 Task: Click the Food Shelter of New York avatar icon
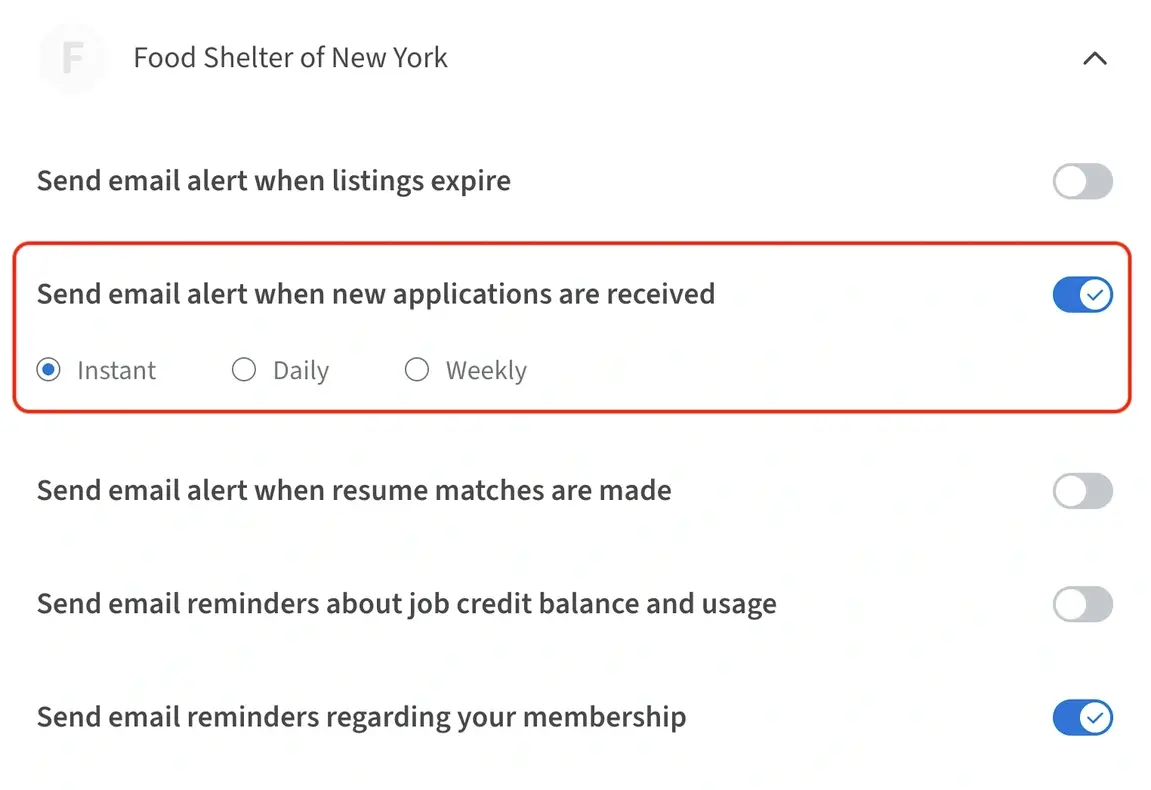click(72, 58)
